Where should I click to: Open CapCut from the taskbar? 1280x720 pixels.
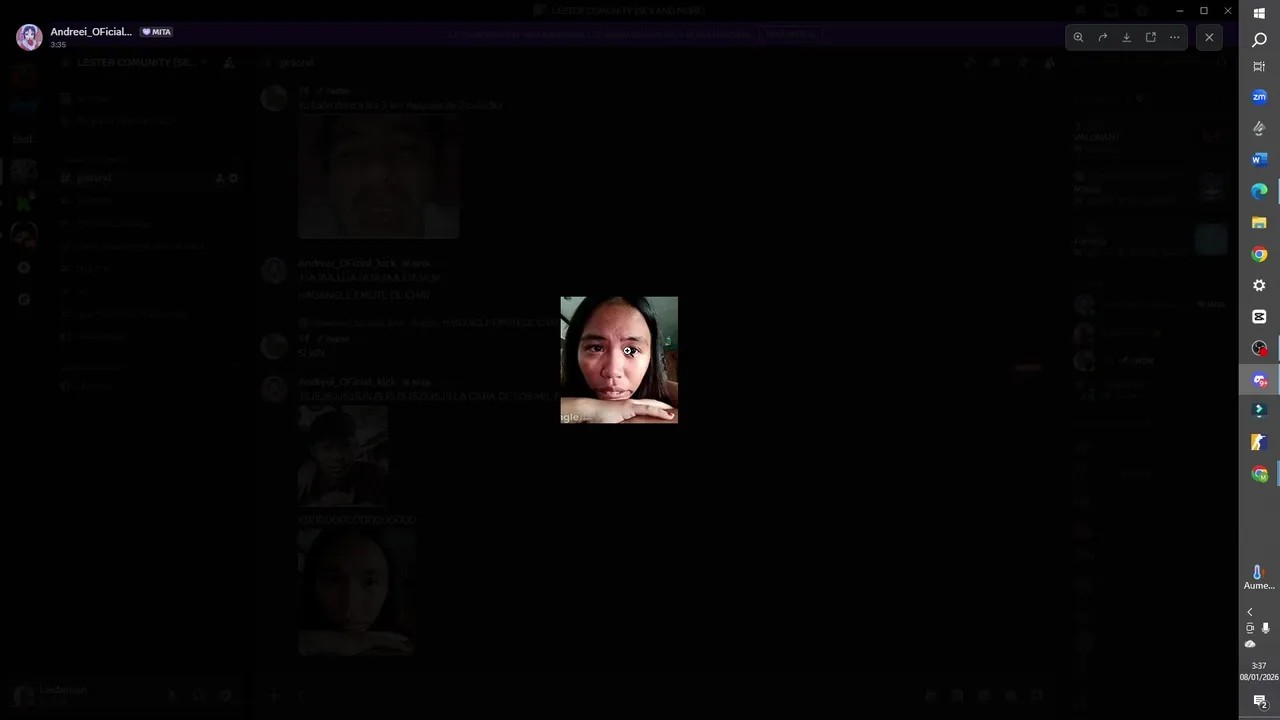[x=1259, y=316]
